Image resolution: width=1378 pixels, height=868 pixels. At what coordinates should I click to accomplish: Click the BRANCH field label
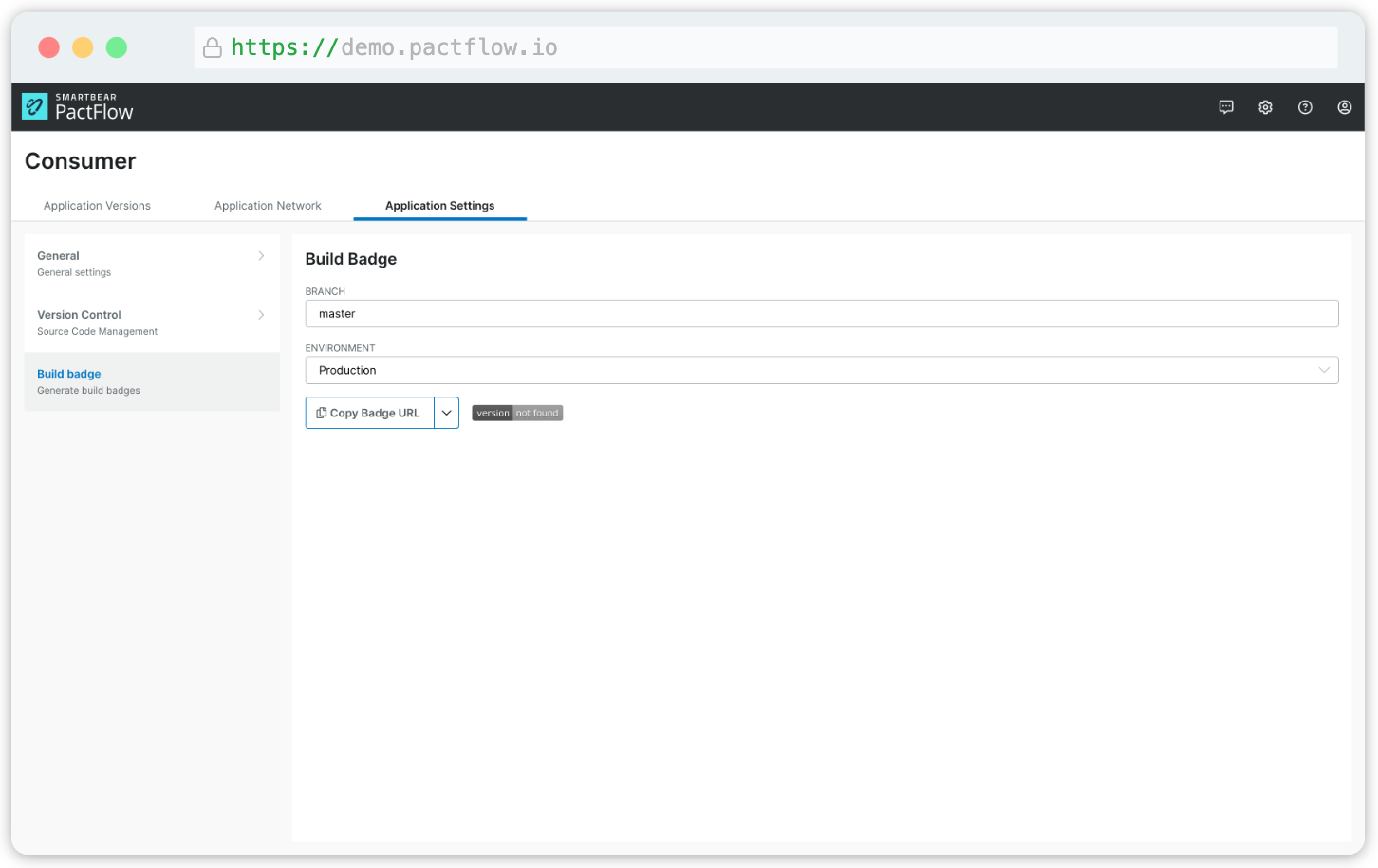click(x=326, y=291)
